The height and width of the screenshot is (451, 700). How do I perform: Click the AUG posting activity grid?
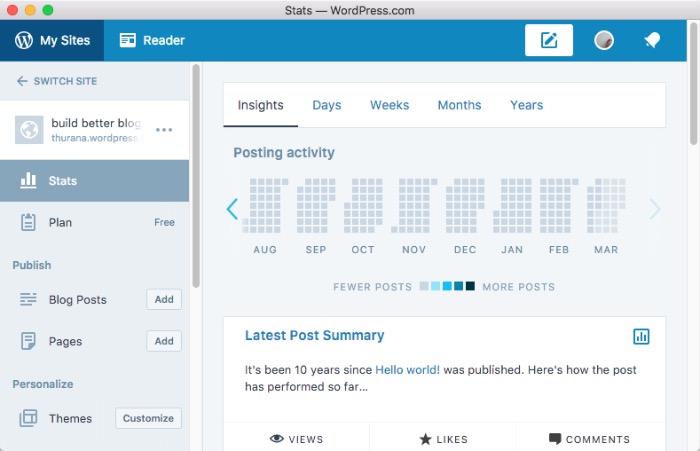tap(265, 205)
